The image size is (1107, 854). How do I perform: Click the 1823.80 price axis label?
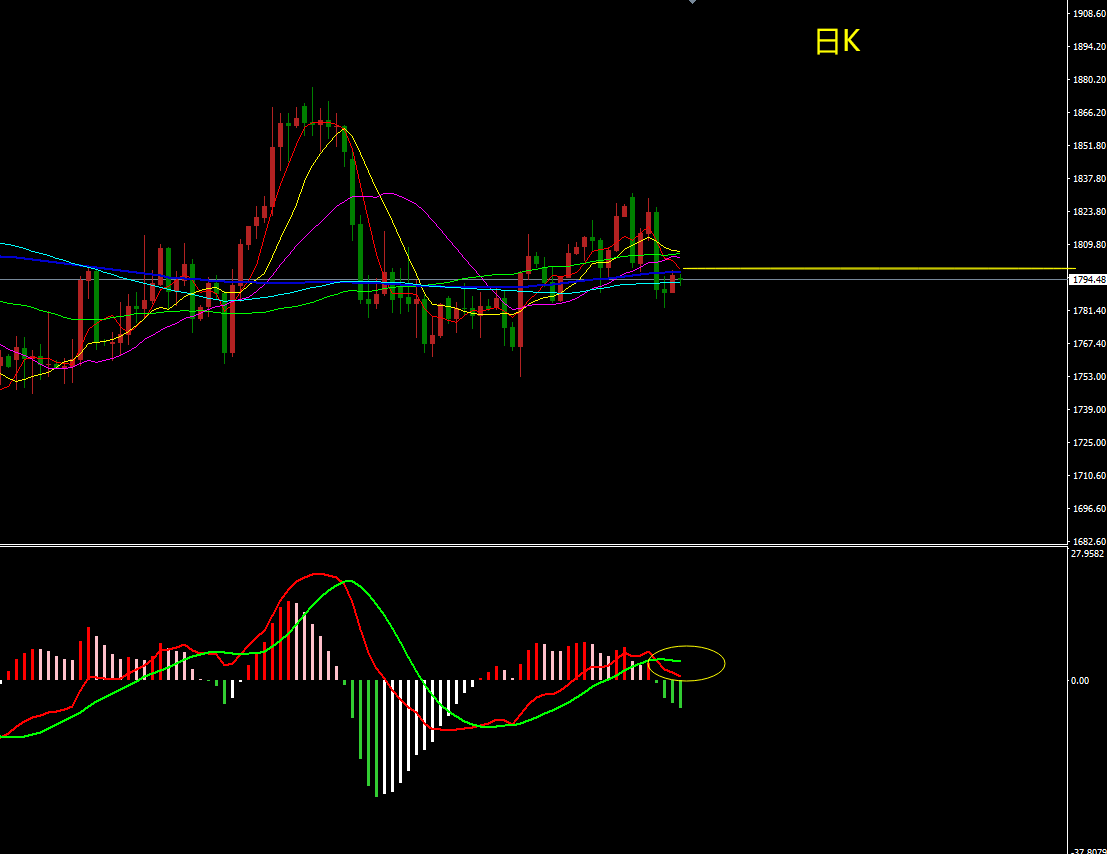[x=1087, y=212]
